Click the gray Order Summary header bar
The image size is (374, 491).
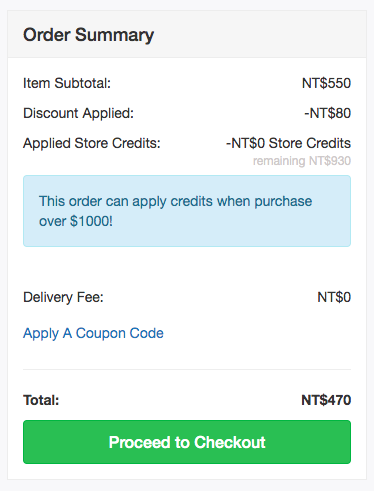click(x=187, y=34)
